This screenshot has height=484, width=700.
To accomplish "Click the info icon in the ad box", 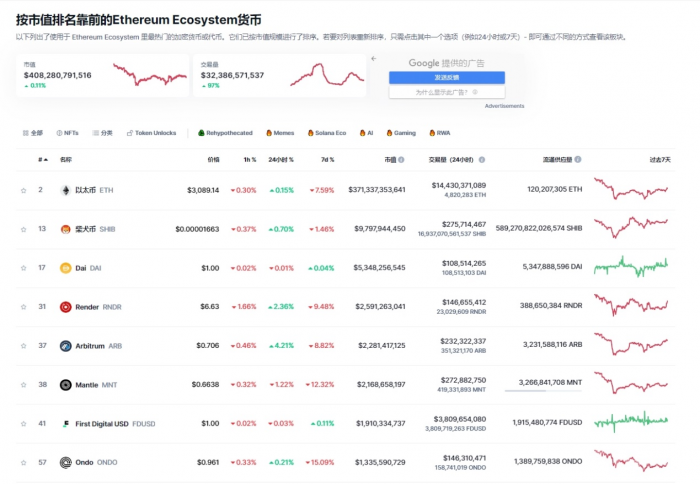I will click(475, 92).
